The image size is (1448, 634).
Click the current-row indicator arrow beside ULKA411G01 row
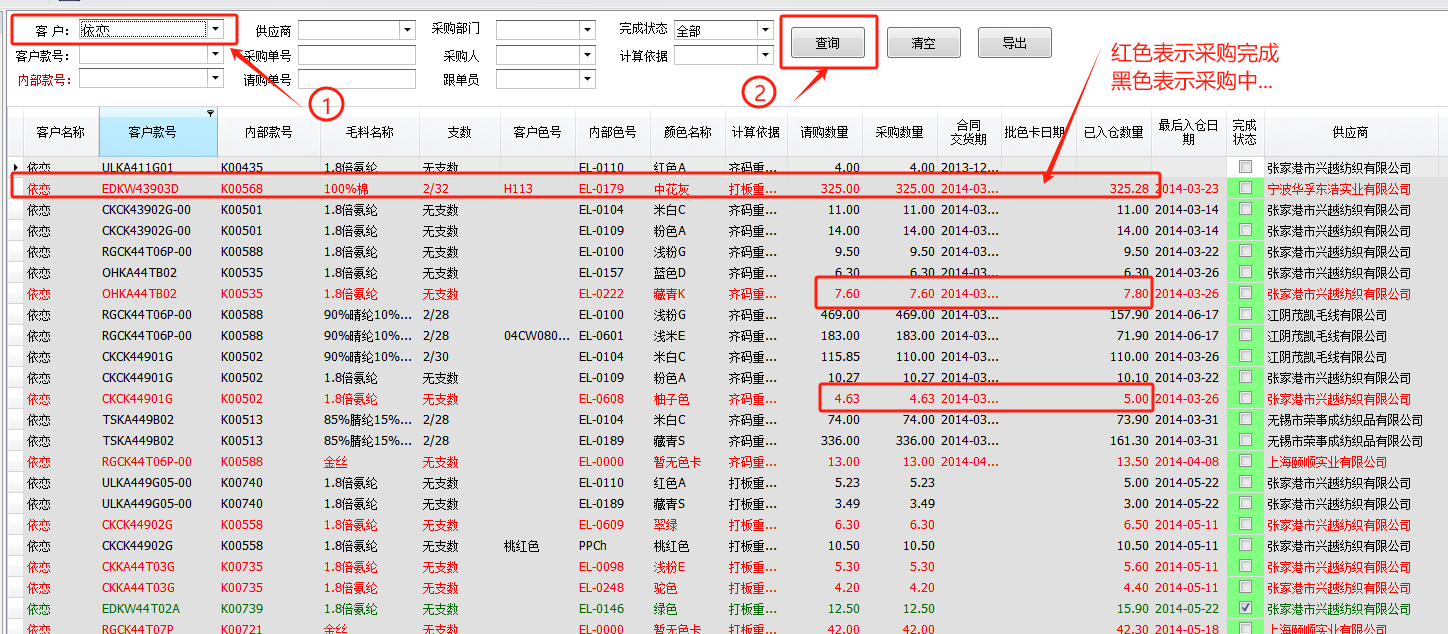[x=14, y=167]
